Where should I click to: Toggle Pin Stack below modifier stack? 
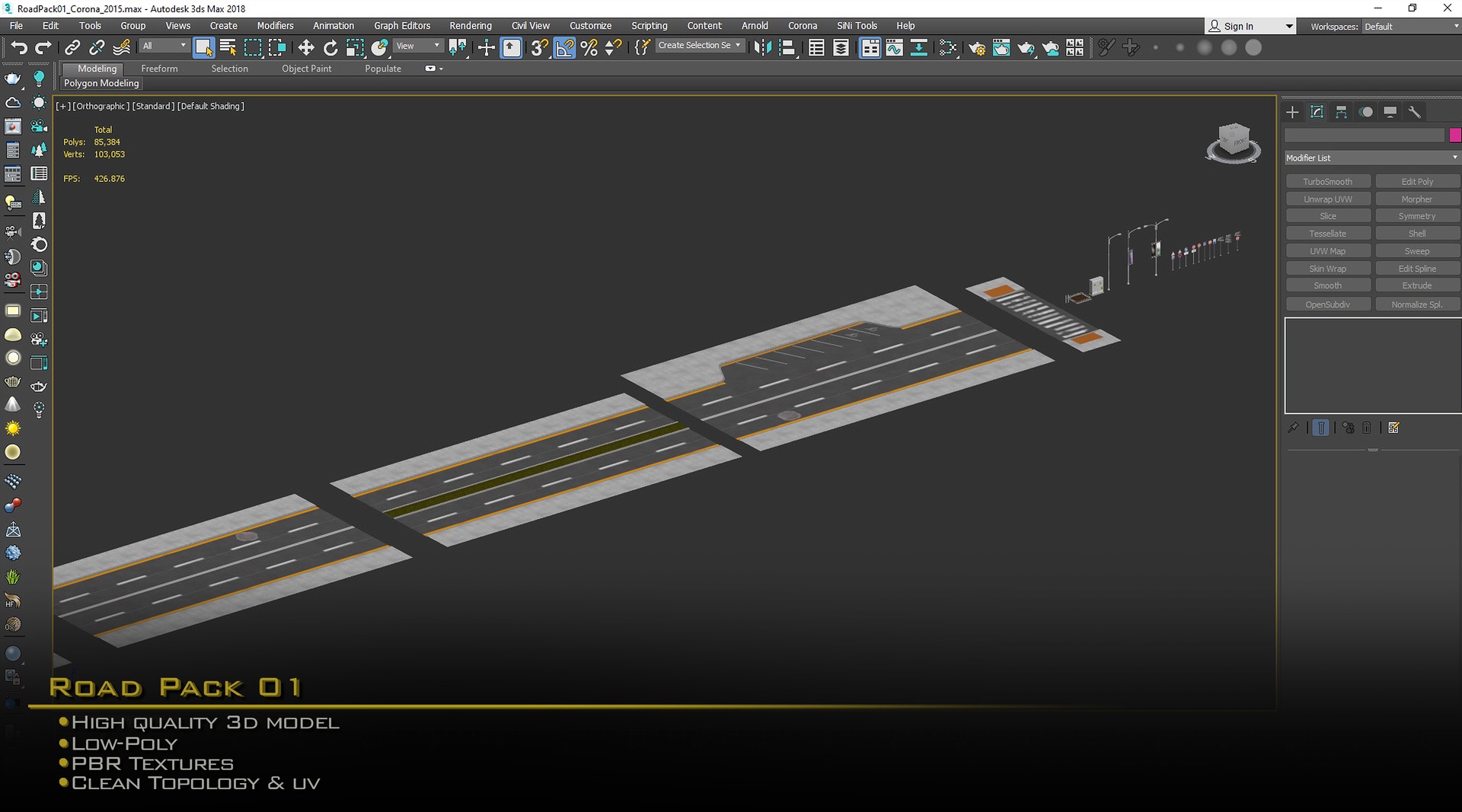tap(1293, 428)
